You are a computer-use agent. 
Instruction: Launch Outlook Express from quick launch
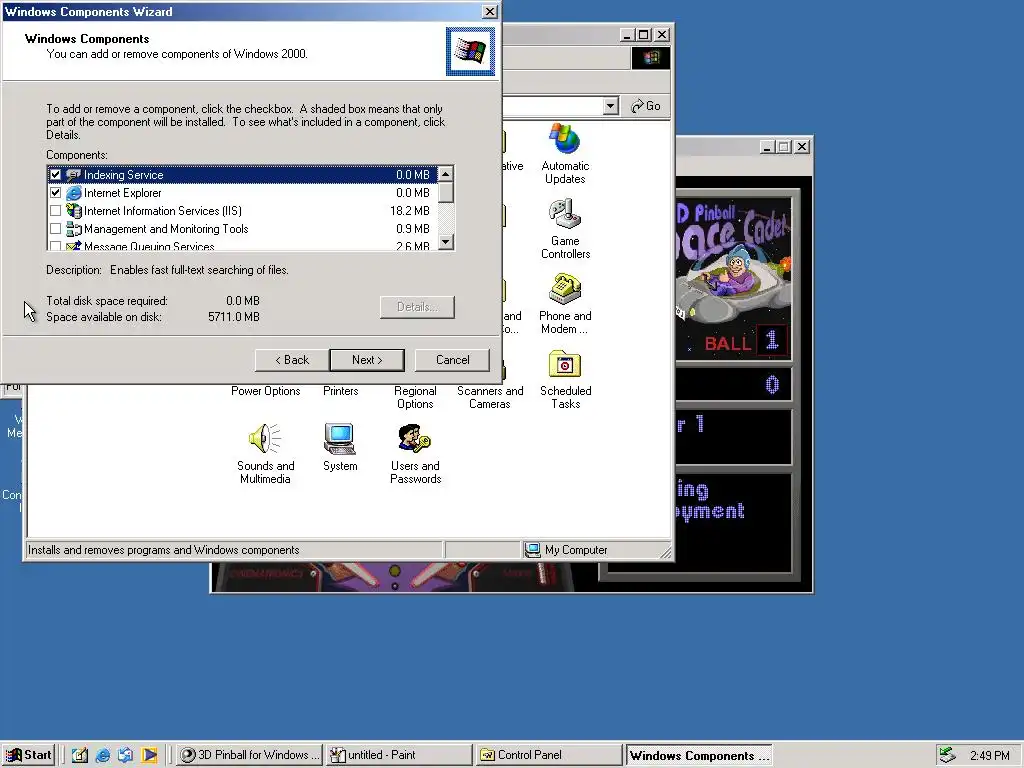click(125, 755)
